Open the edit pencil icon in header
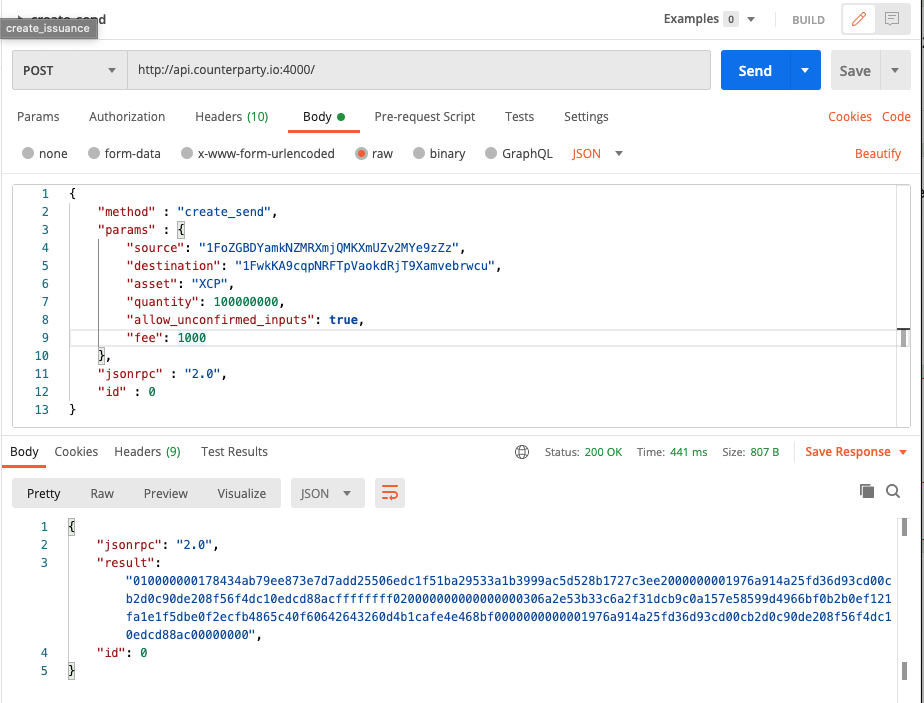Viewport: 924px width, 703px height. tap(859, 19)
